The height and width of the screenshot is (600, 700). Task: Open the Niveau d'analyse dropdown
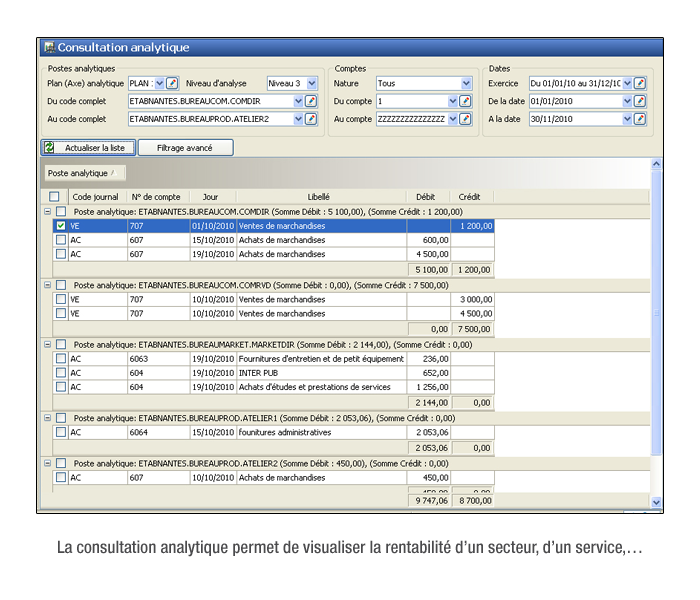click(x=311, y=83)
